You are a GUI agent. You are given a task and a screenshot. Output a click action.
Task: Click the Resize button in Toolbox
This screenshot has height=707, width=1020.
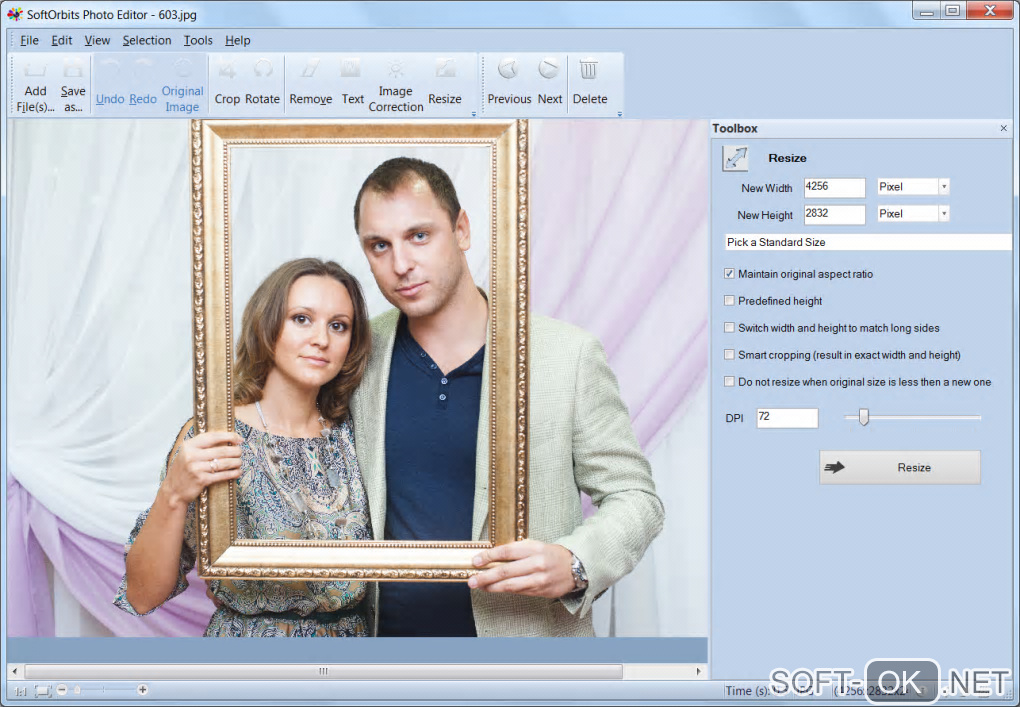pyautogui.click(x=900, y=467)
